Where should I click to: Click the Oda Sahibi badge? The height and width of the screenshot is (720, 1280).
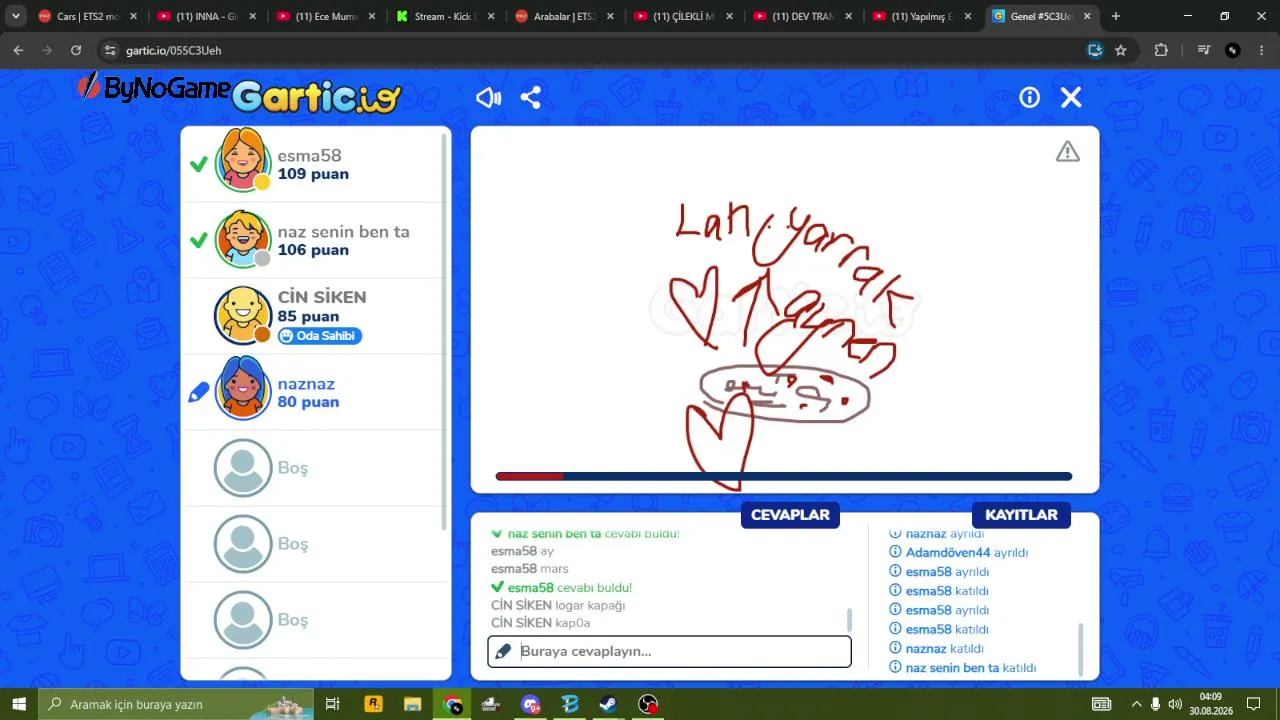tap(319, 336)
